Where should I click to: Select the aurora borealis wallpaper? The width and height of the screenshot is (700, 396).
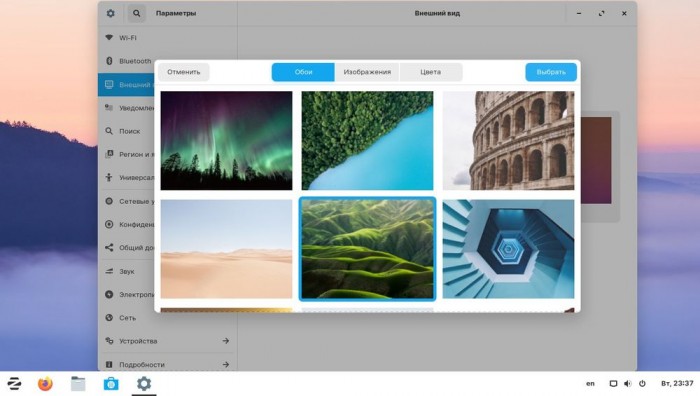(x=226, y=141)
